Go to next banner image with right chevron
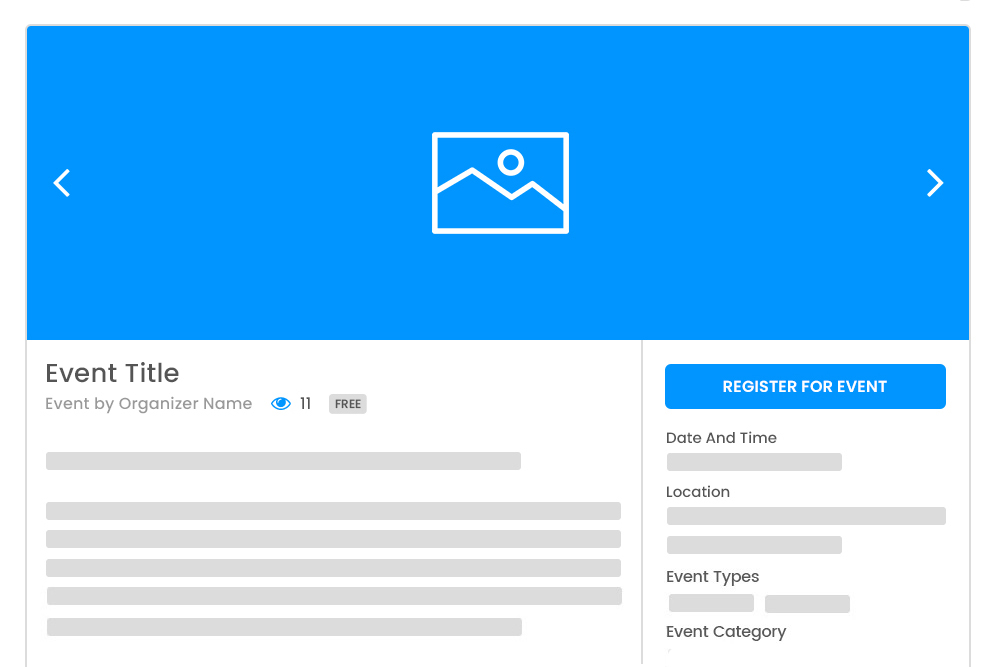 (x=935, y=183)
